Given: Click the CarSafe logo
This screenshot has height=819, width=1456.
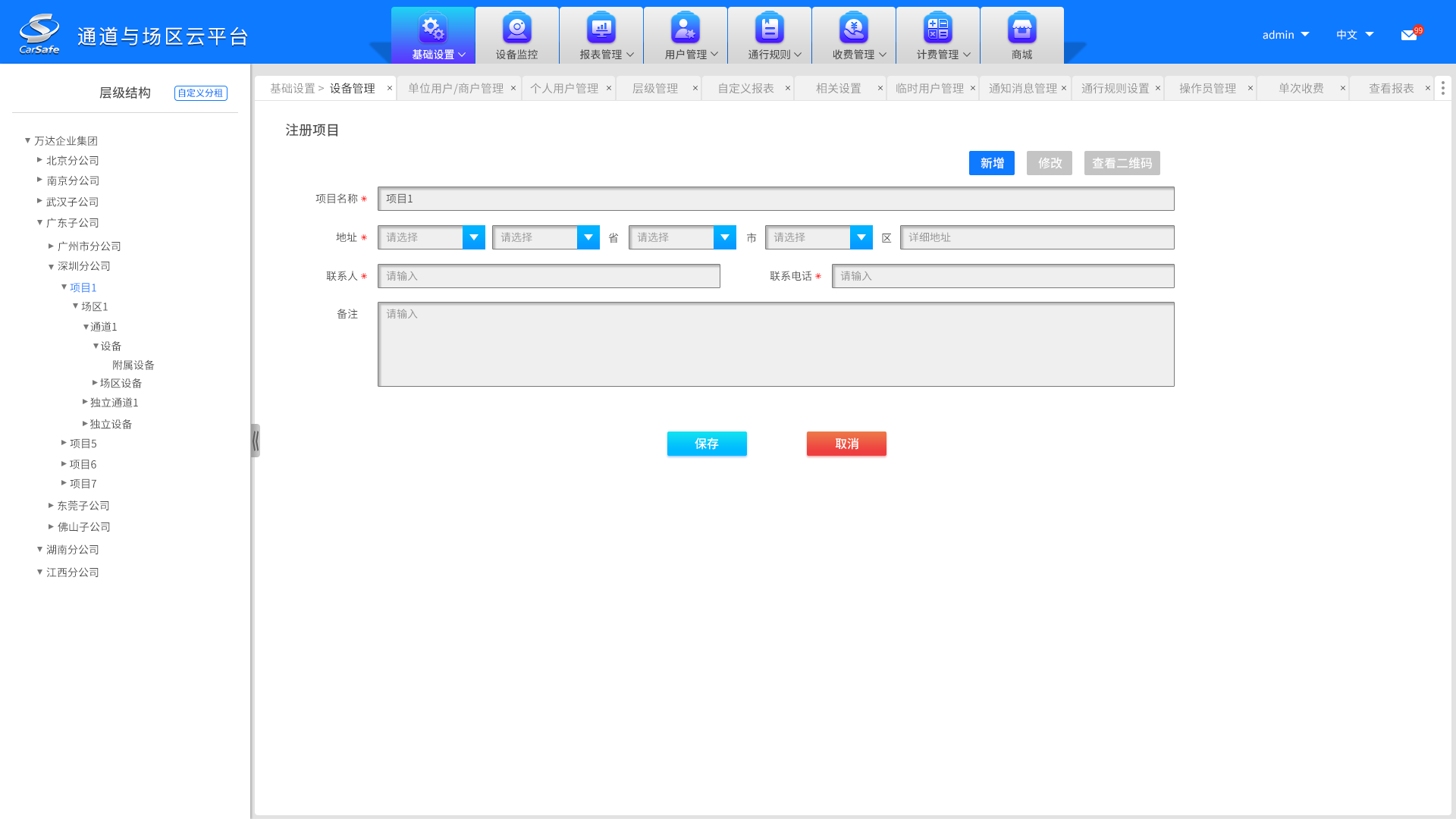Looking at the screenshot, I should tap(39, 33).
